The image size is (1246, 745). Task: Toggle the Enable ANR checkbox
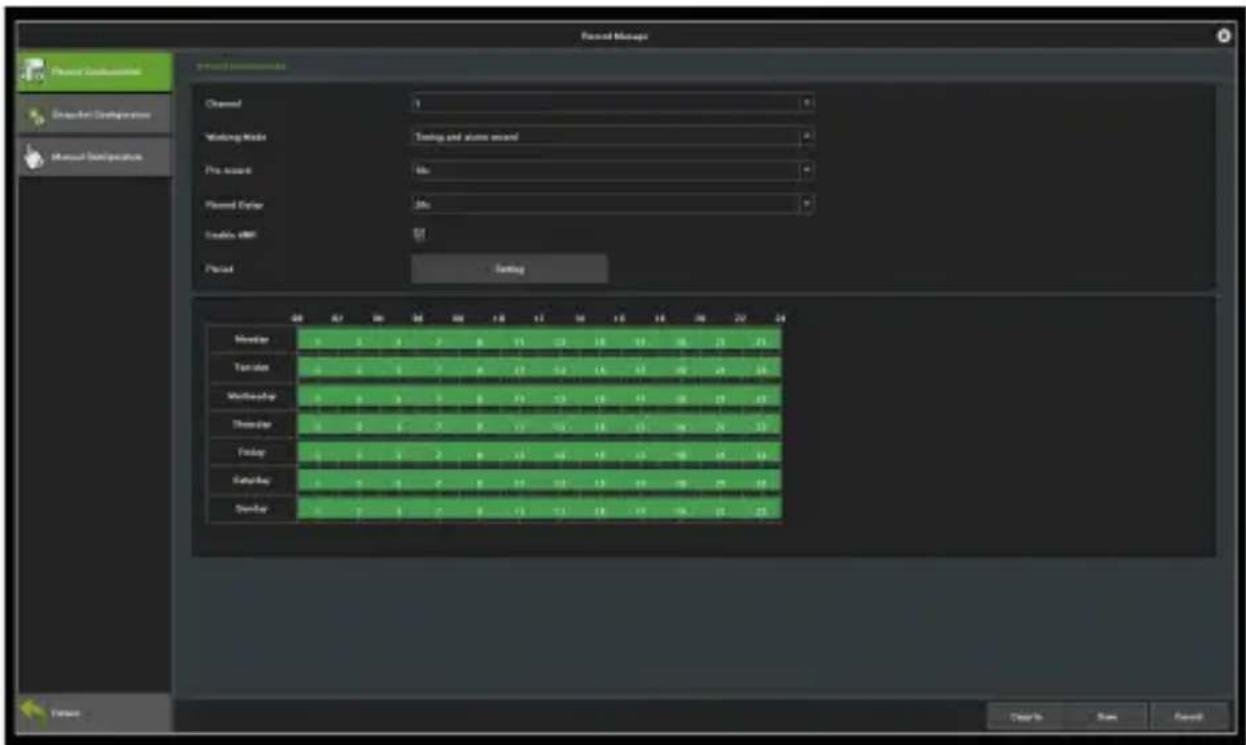point(419,234)
